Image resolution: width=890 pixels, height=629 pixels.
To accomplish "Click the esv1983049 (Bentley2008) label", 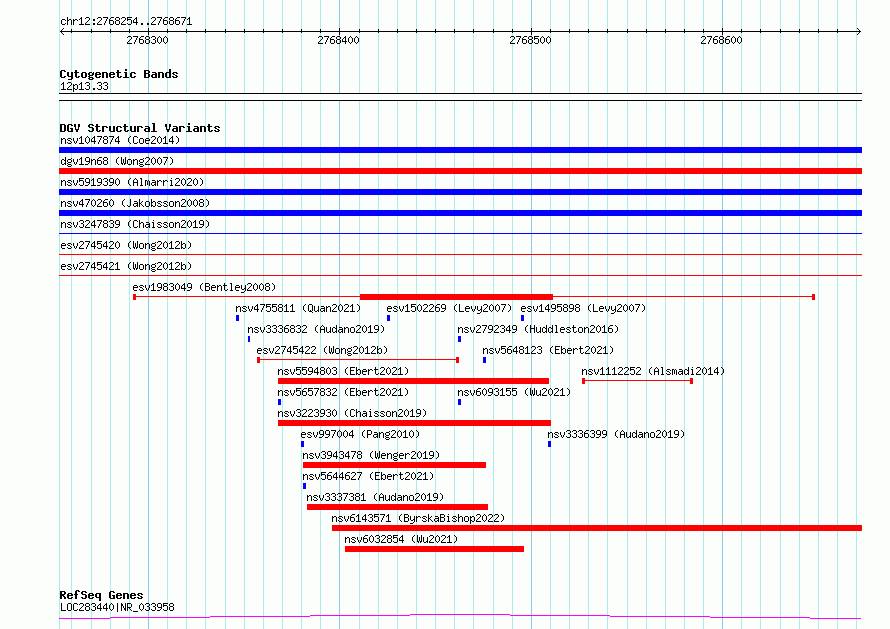I will 204,287.
